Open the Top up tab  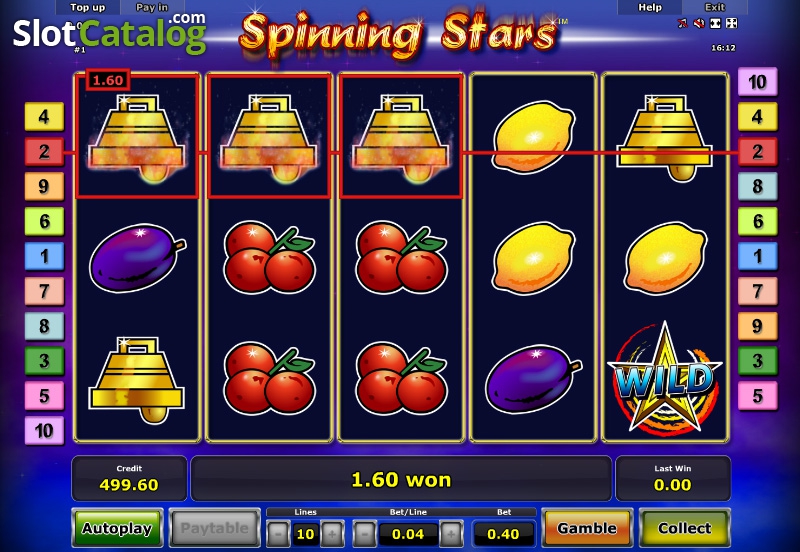tap(88, 7)
